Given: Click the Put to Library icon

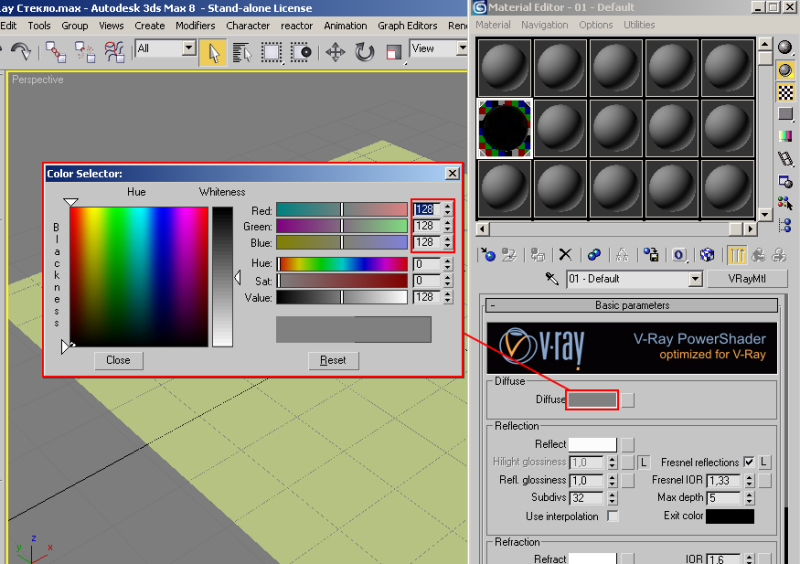Looking at the screenshot, I should [x=651, y=254].
